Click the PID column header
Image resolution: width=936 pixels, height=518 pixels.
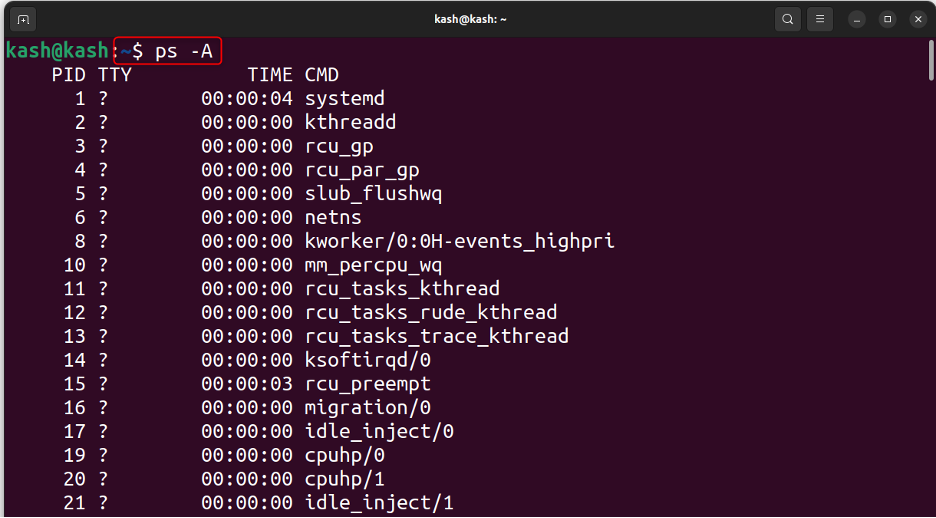click(69, 75)
